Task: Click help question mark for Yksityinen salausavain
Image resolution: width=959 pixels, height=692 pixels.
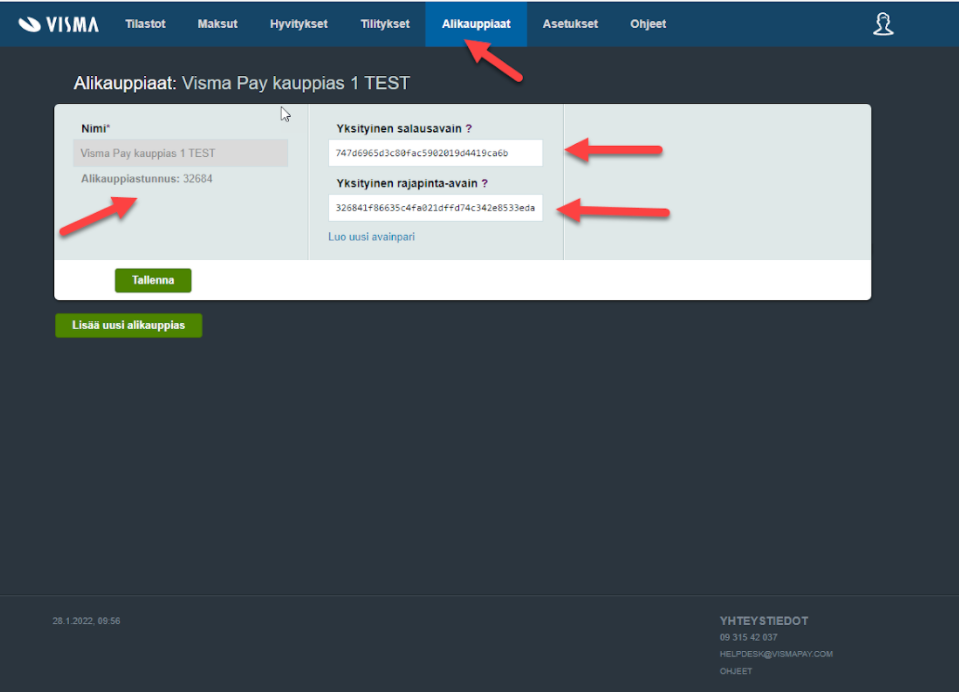Action: click(x=469, y=128)
